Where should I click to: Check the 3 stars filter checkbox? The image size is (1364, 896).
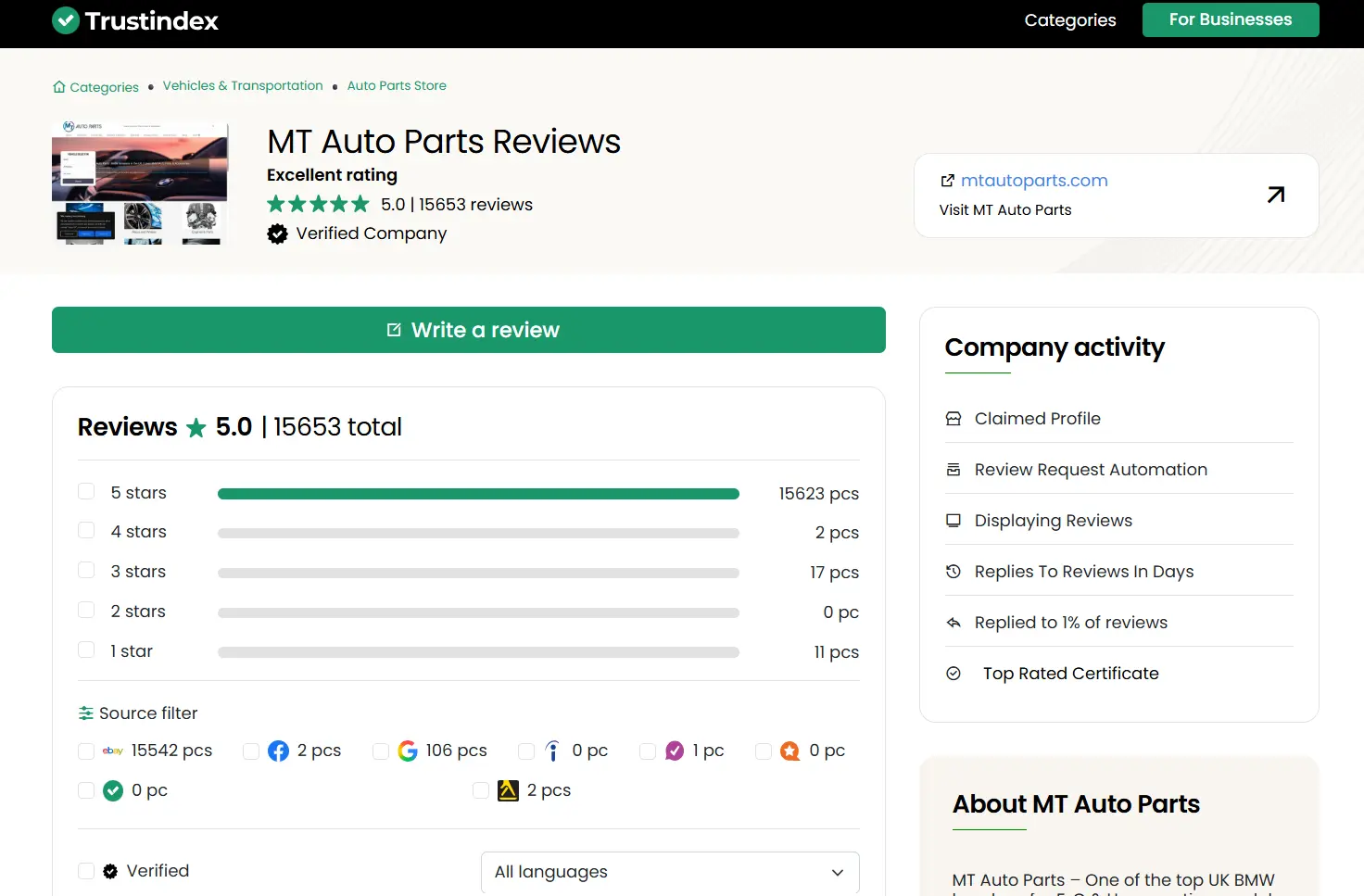pyautogui.click(x=86, y=570)
